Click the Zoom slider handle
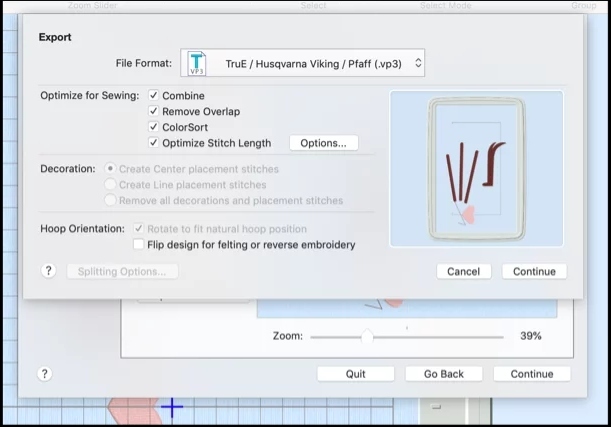The width and height of the screenshot is (611, 427). pos(367,336)
